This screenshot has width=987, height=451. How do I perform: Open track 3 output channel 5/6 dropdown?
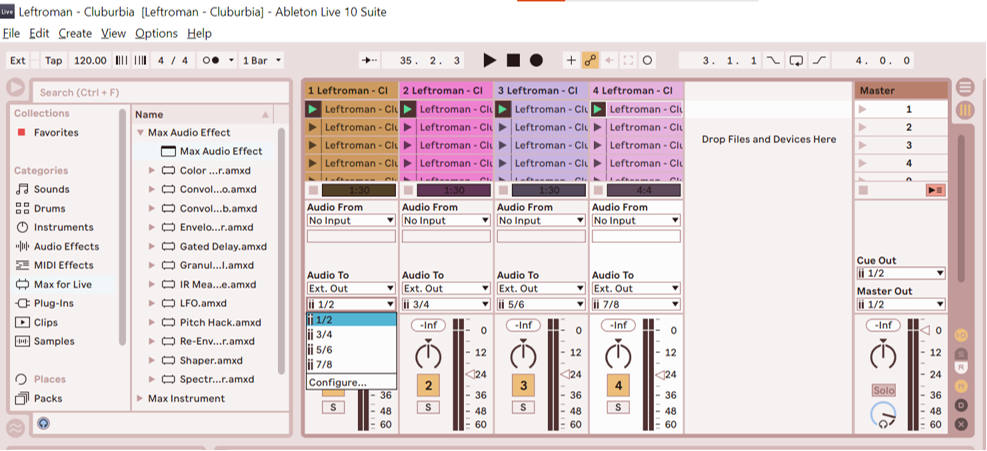[541, 304]
